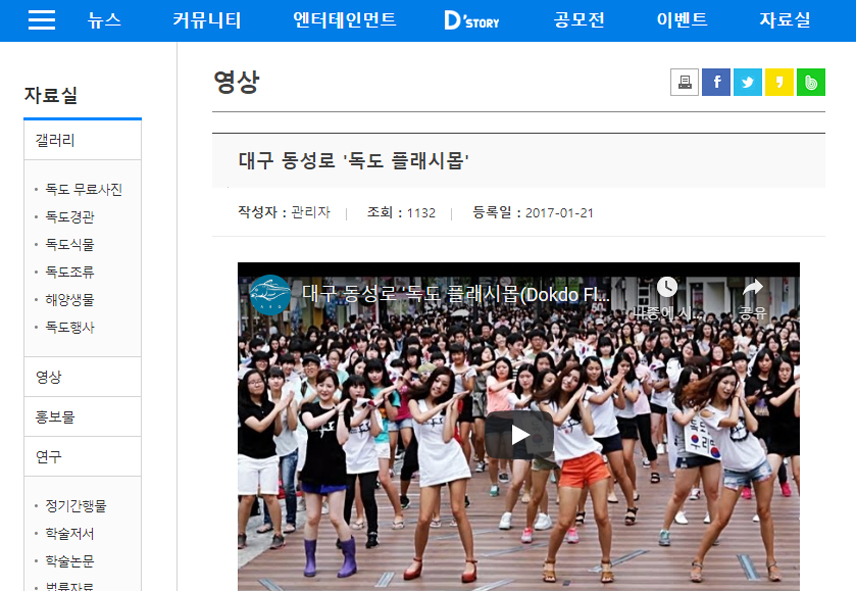This screenshot has height=591, width=856.
Task: Share the page on Facebook
Action: [x=716, y=82]
